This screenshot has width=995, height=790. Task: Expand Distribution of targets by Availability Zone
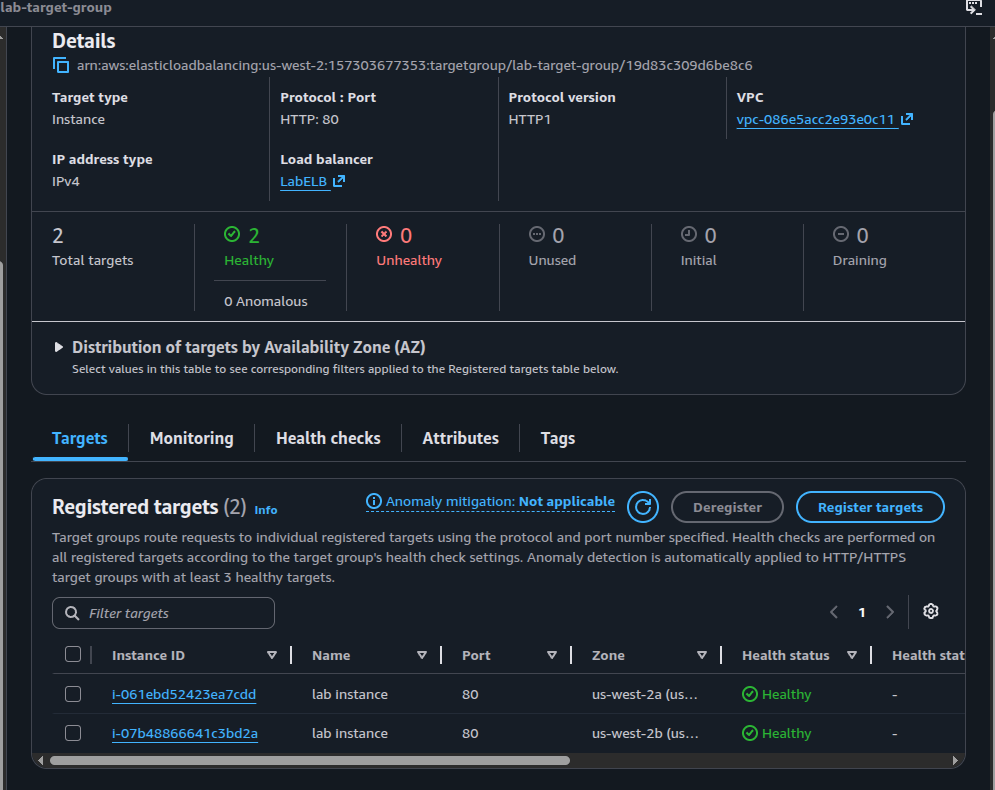point(58,347)
